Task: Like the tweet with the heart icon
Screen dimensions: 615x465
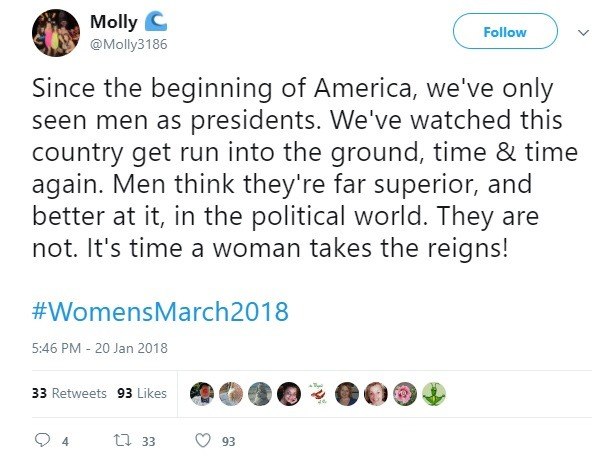Action: click(203, 440)
